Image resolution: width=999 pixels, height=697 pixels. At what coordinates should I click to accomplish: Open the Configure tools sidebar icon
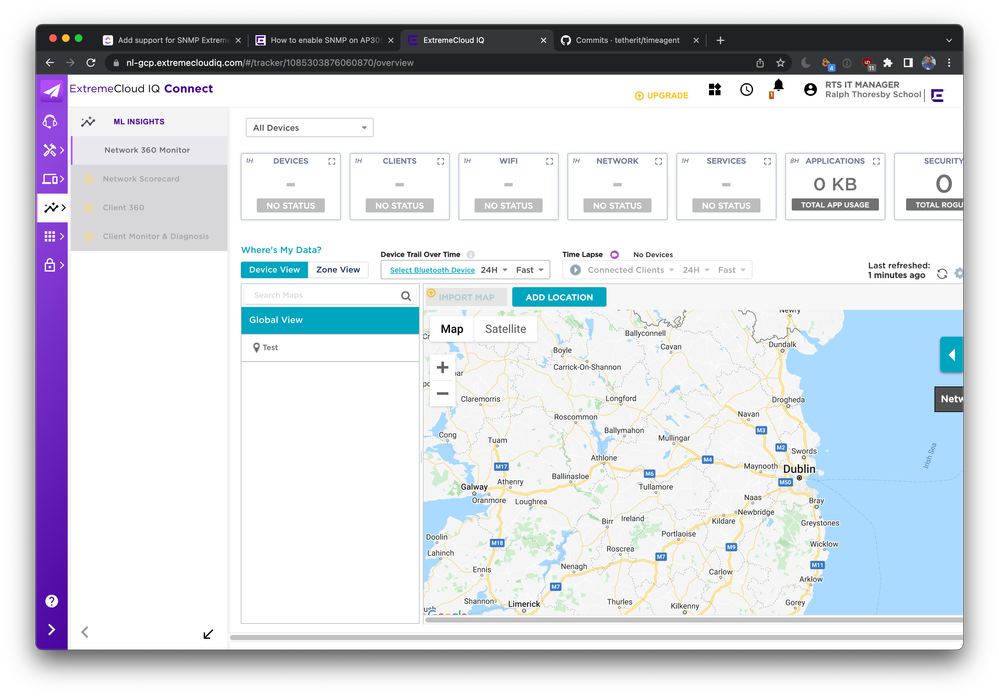coord(51,150)
